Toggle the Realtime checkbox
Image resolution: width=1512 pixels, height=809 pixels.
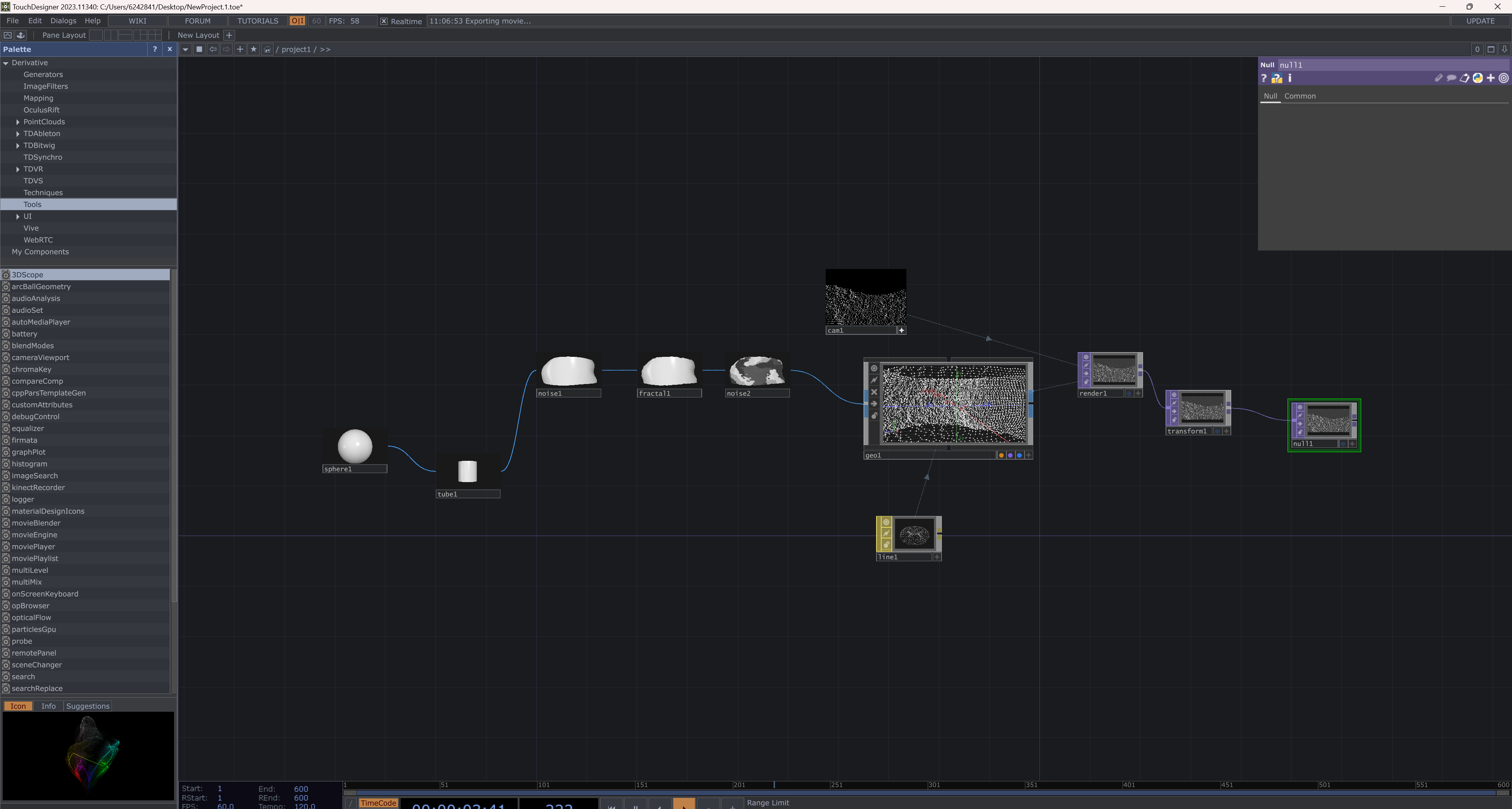tap(384, 21)
